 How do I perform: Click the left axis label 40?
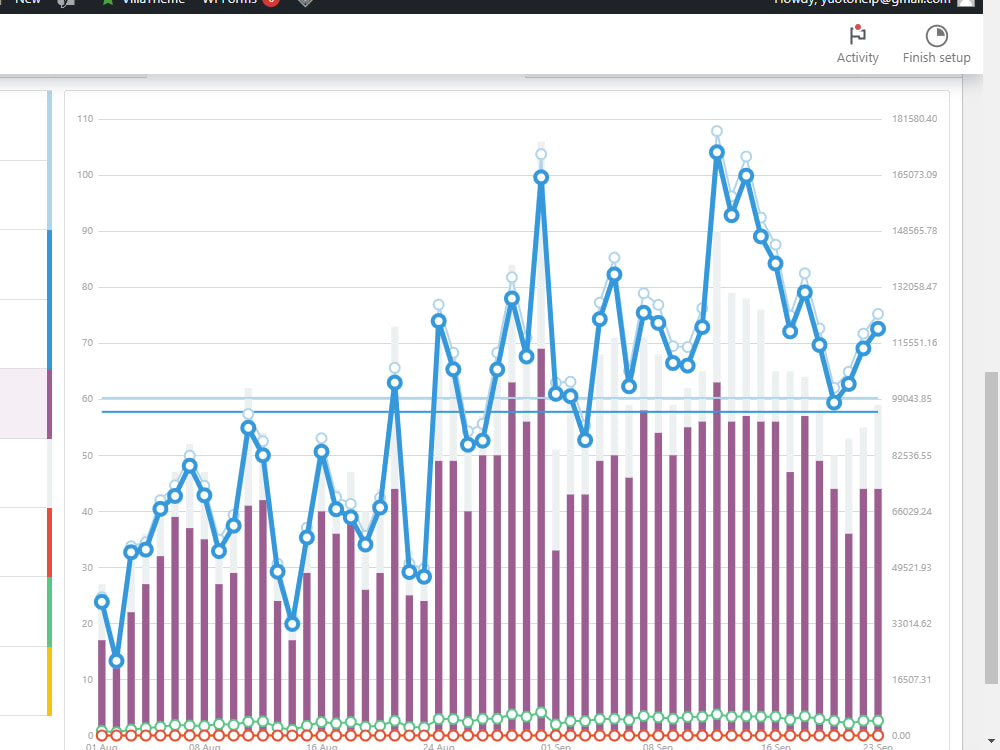click(x=87, y=511)
